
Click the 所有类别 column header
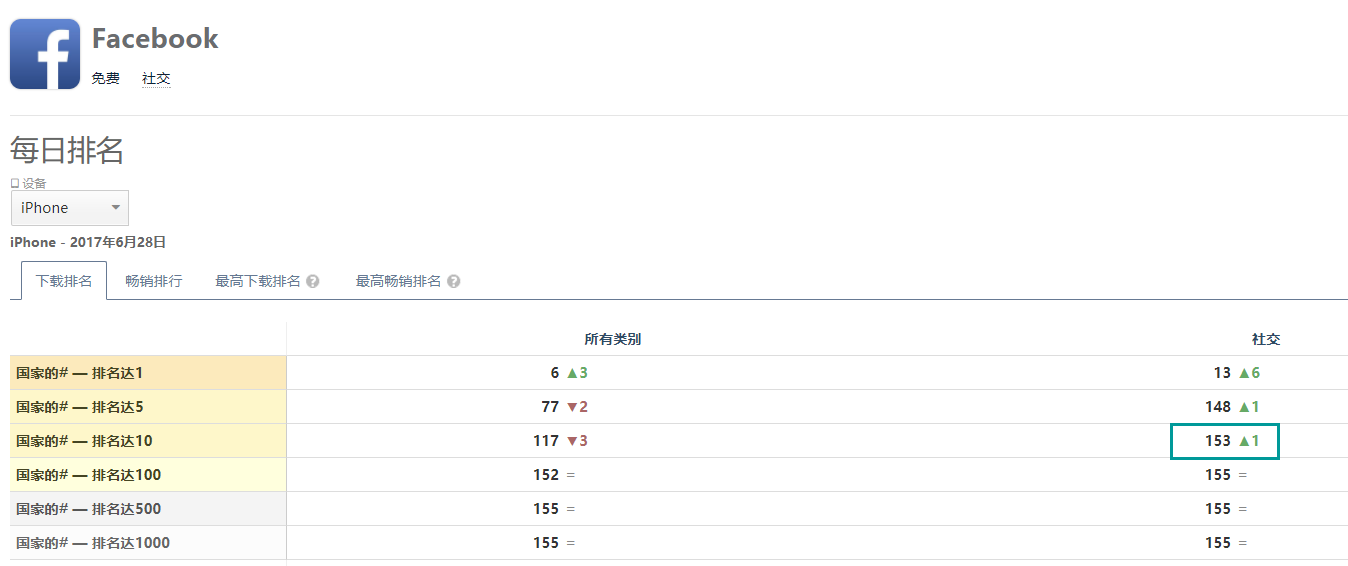pos(612,339)
